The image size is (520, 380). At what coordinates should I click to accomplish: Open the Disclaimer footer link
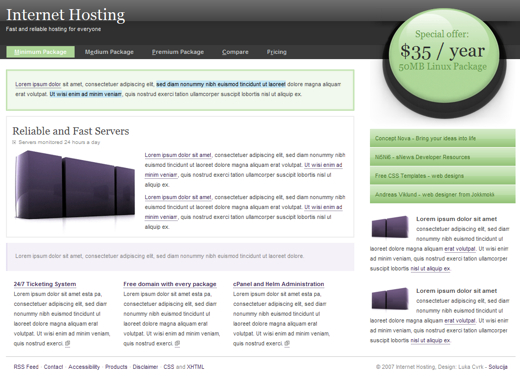pos(145,367)
